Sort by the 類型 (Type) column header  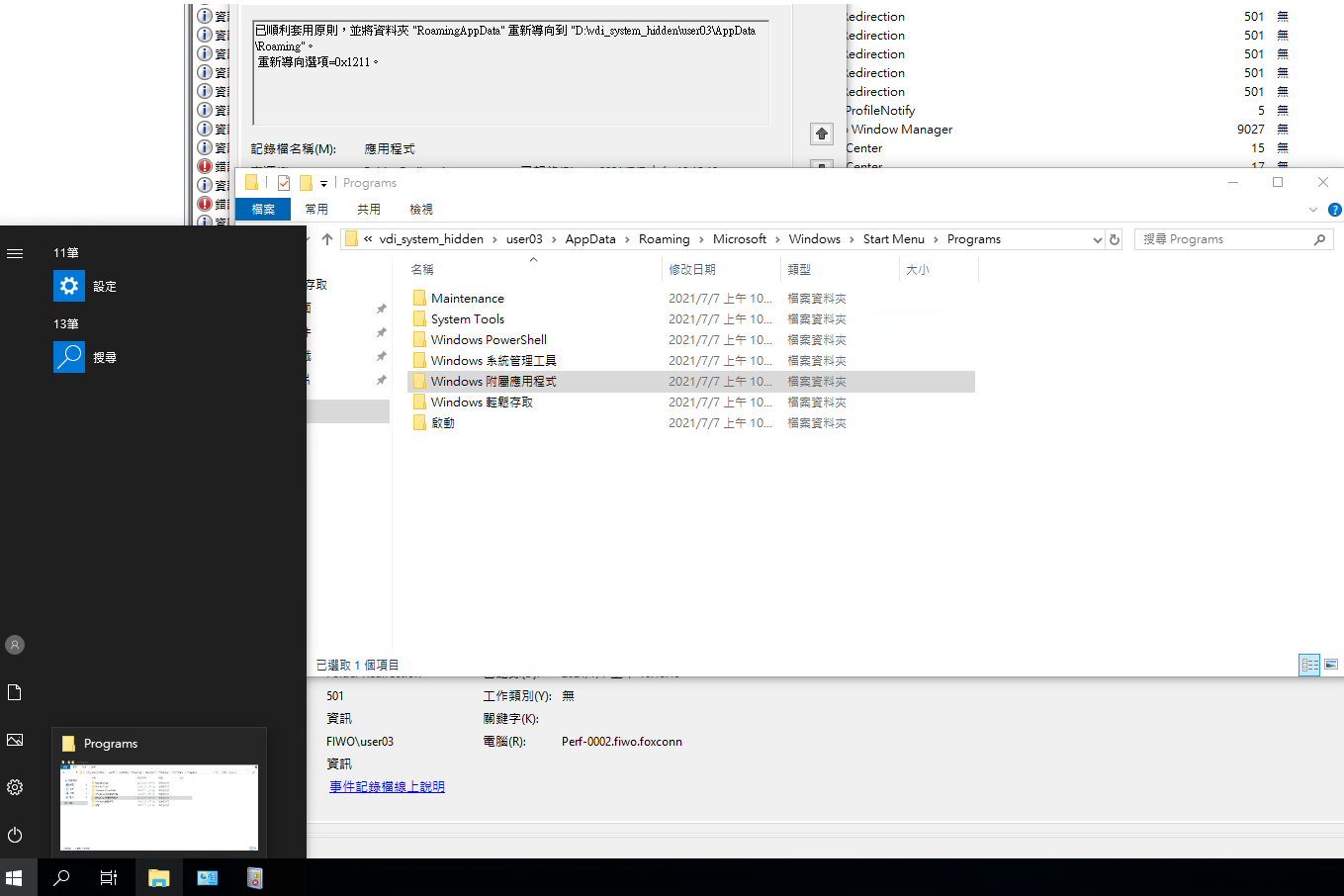(841, 269)
